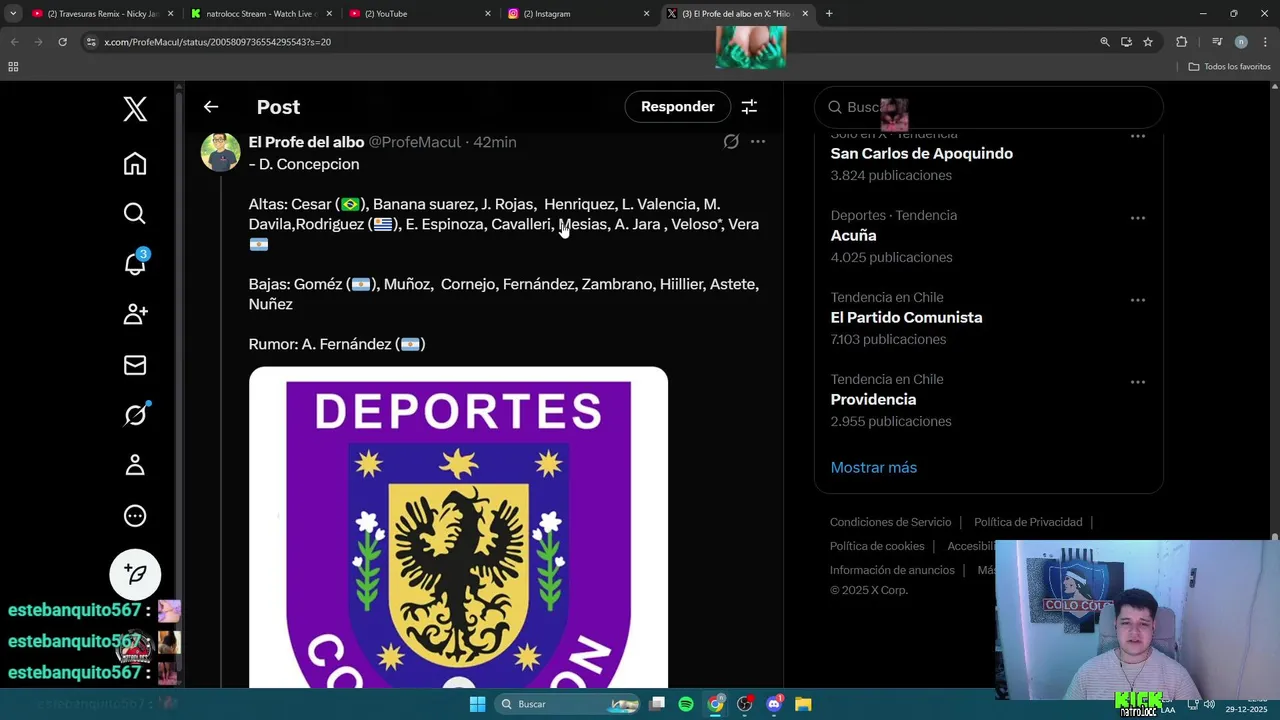This screenshot has width=1280, height=720.
Task: Click the browser back arrow
Action: point(14,42)
